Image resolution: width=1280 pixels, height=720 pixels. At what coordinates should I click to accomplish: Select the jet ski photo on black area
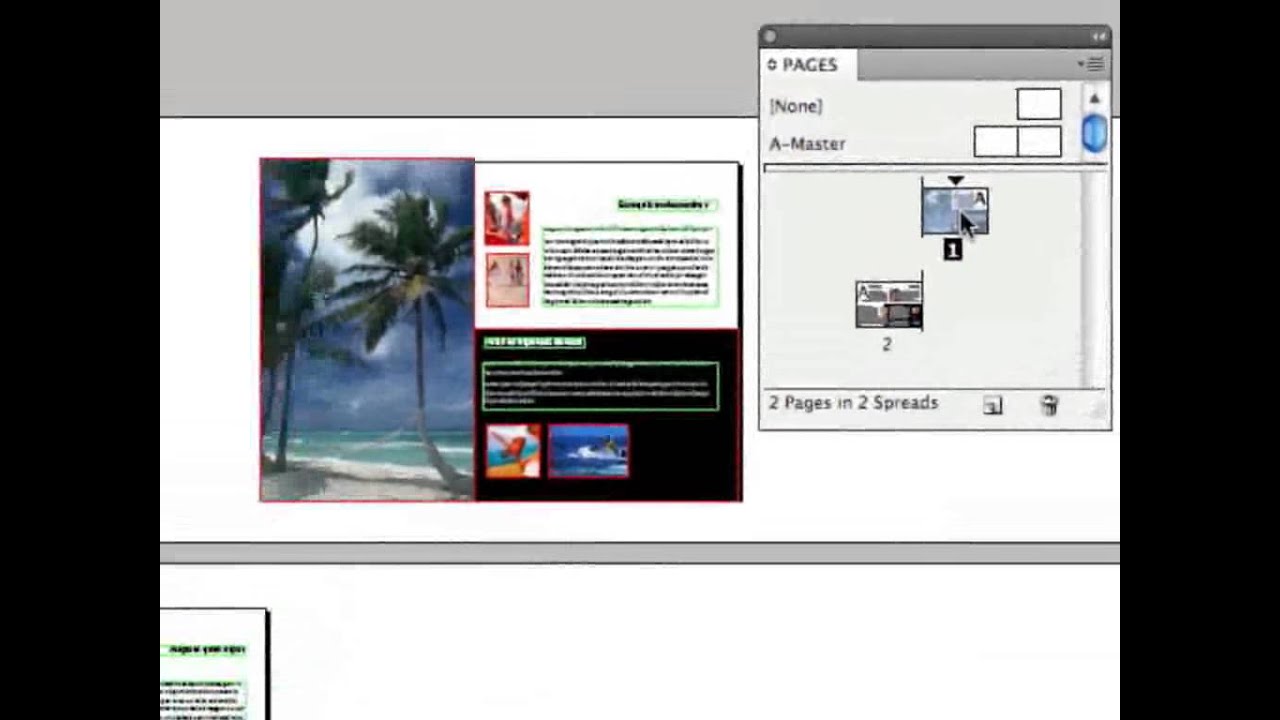point(589,450)
